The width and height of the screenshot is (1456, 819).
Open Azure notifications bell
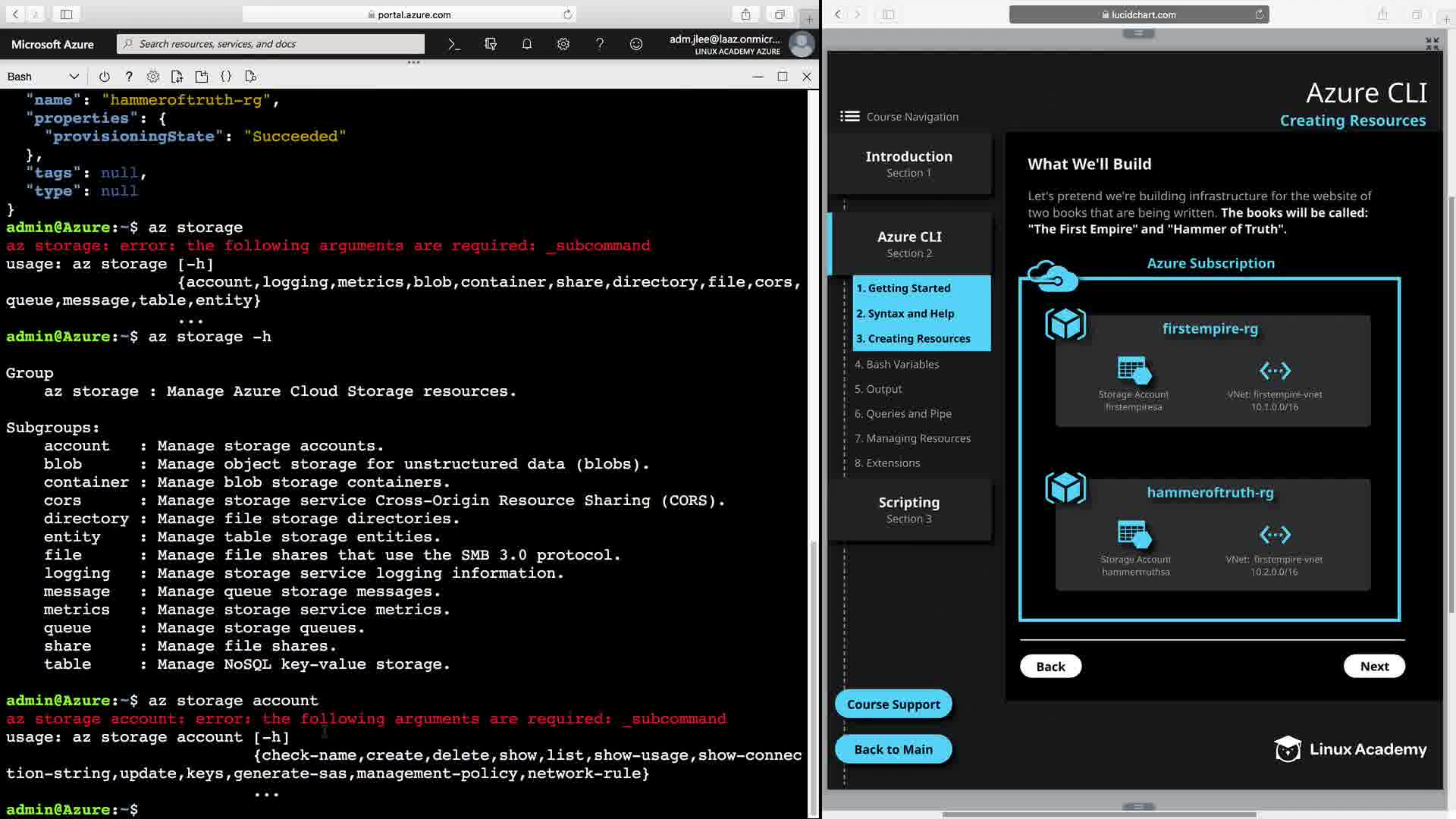click(x=527, y=44)
